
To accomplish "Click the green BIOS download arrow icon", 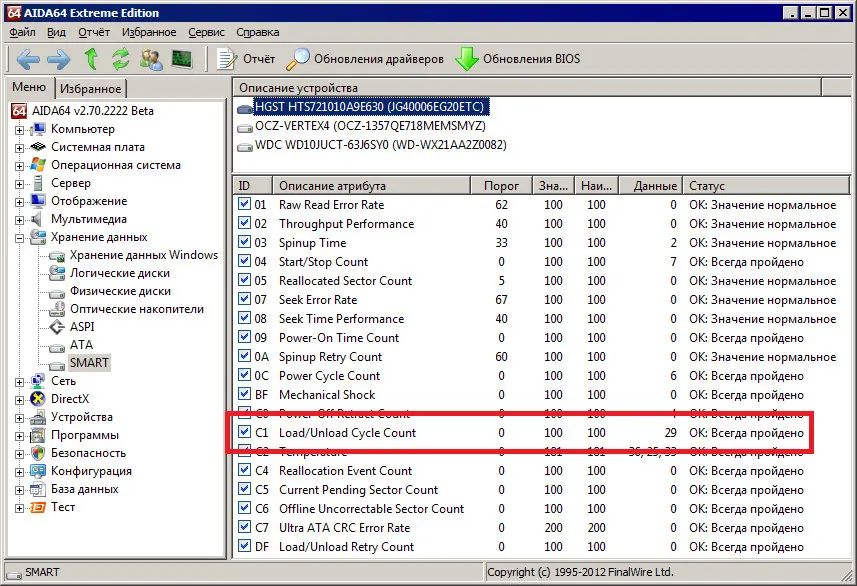I will tap(466, 59).
